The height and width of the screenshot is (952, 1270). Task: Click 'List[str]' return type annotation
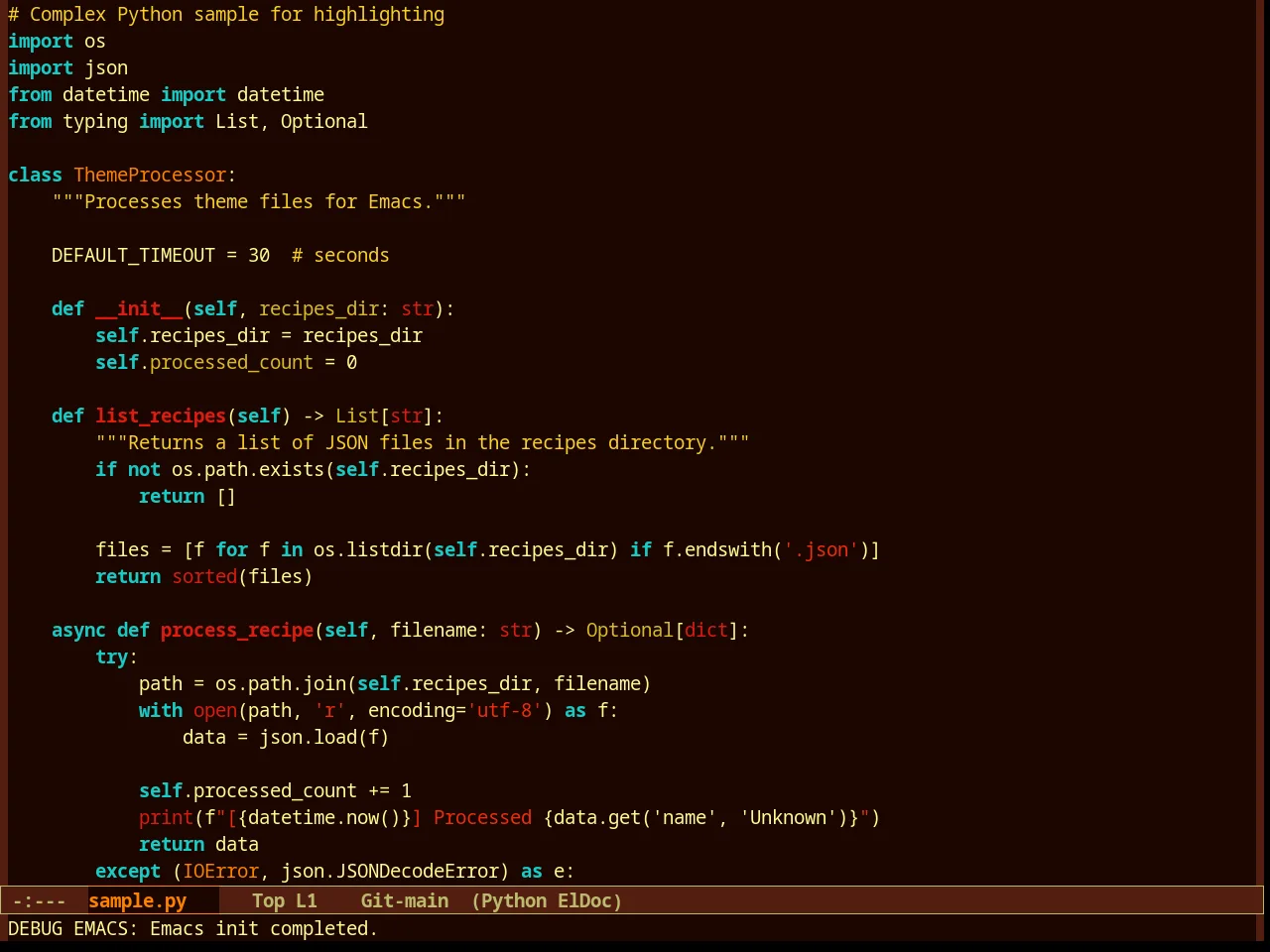click(x=384, y=416)
